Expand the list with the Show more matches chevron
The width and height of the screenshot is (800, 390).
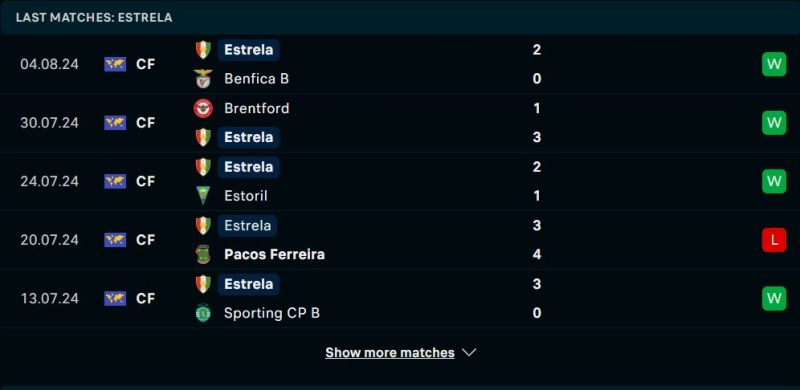[x=468, y=353]
